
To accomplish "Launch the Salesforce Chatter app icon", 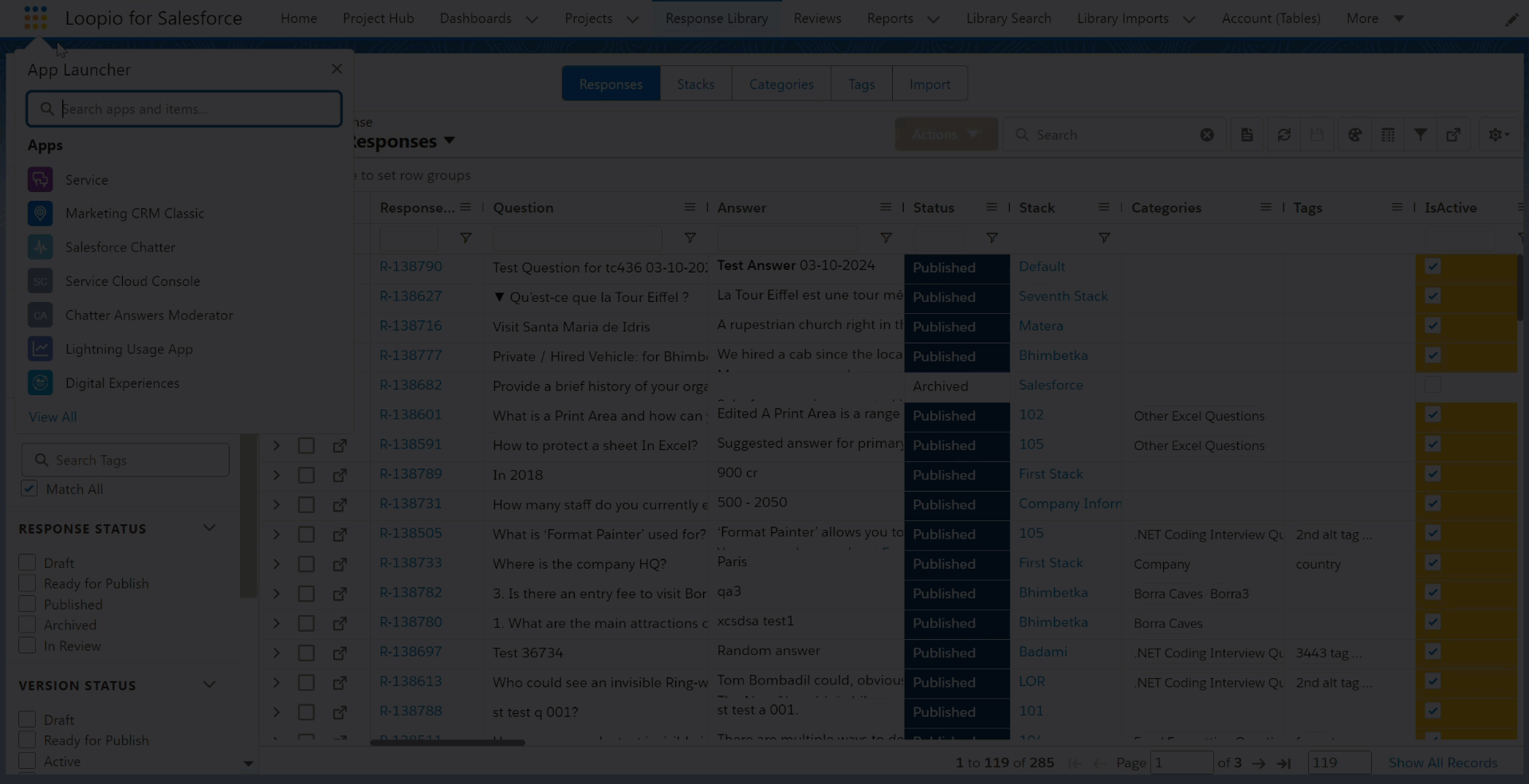I will (41, 247).
